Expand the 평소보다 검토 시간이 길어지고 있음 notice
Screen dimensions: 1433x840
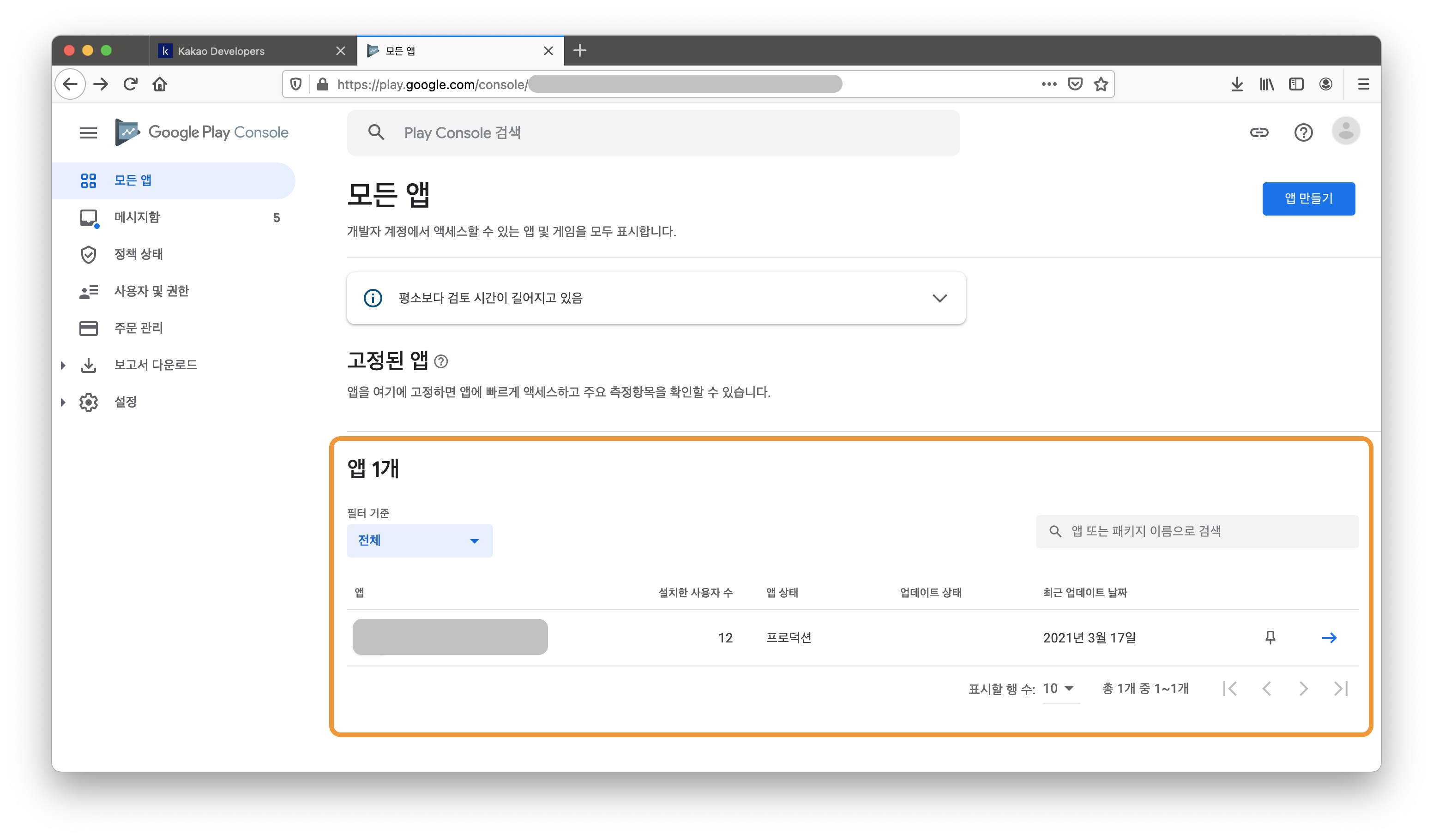click(x=939, y=298)
